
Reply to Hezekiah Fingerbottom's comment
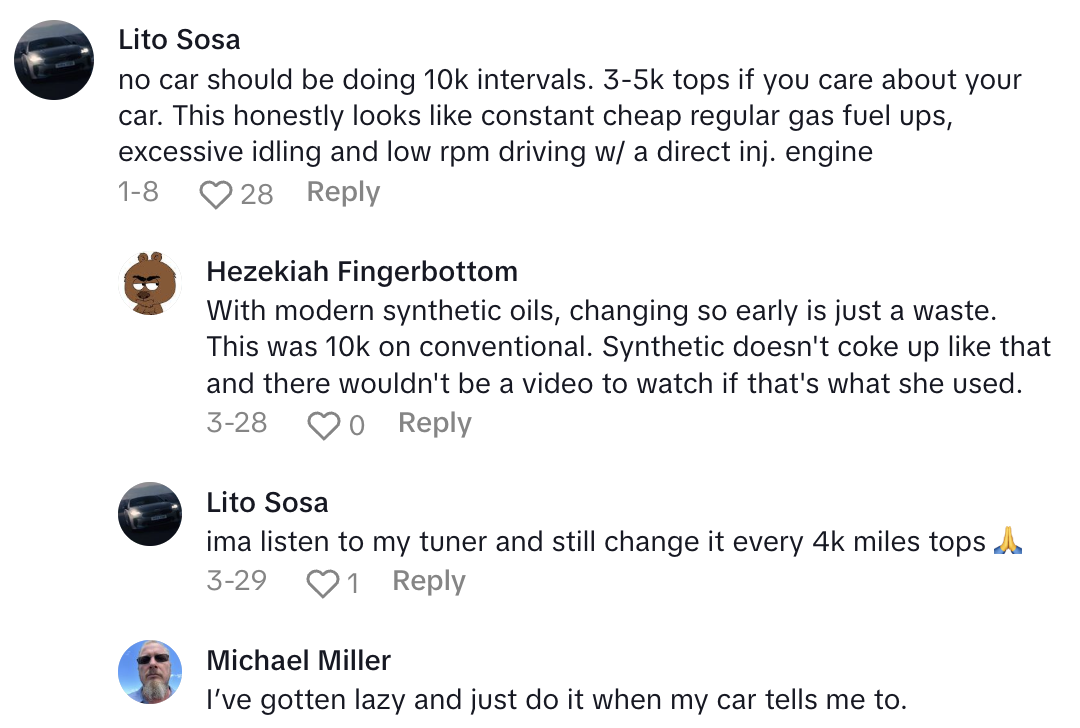[x=434, y=423]
